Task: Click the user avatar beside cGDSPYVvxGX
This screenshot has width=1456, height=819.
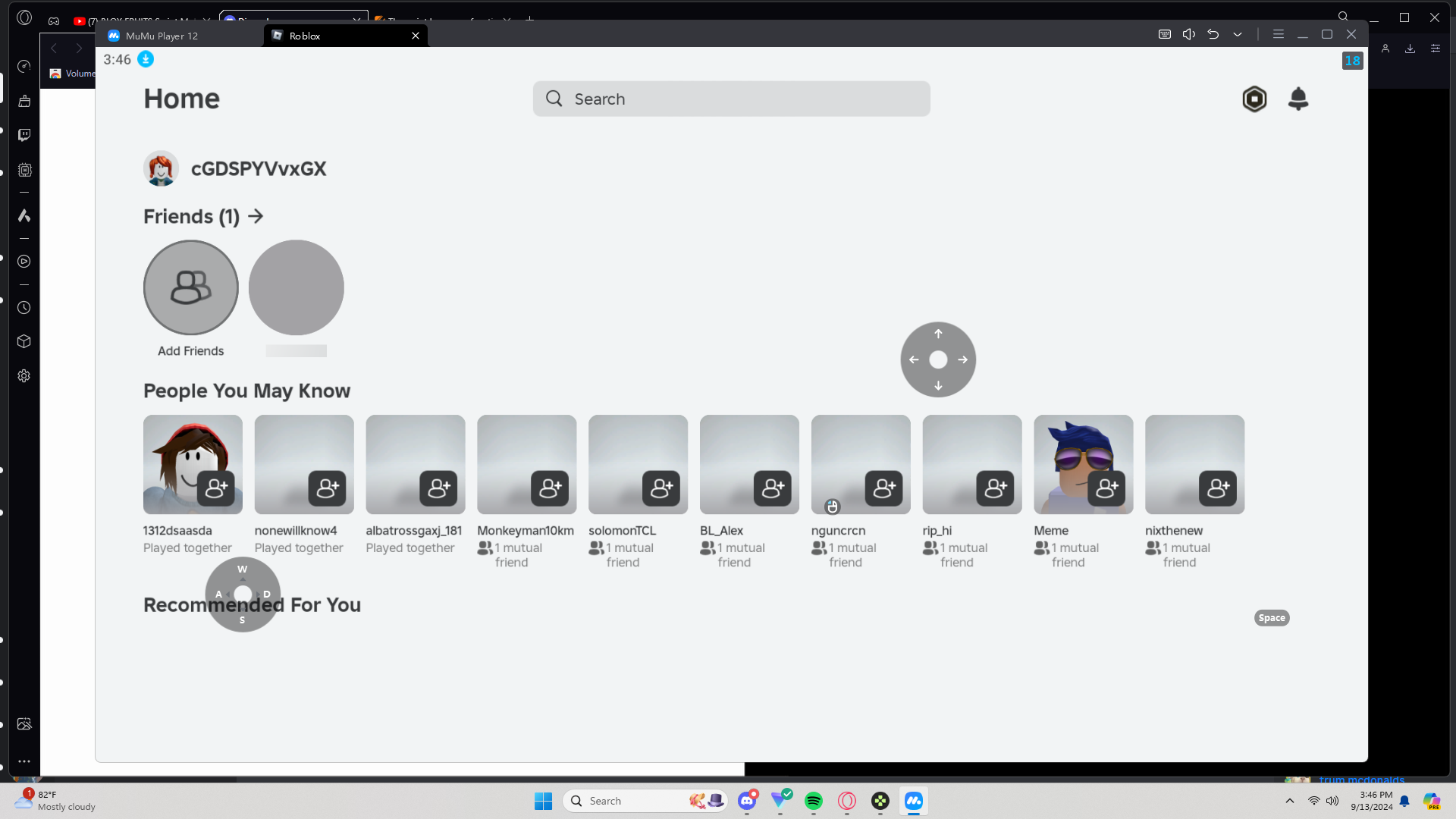Action: [x=161, y=168]
